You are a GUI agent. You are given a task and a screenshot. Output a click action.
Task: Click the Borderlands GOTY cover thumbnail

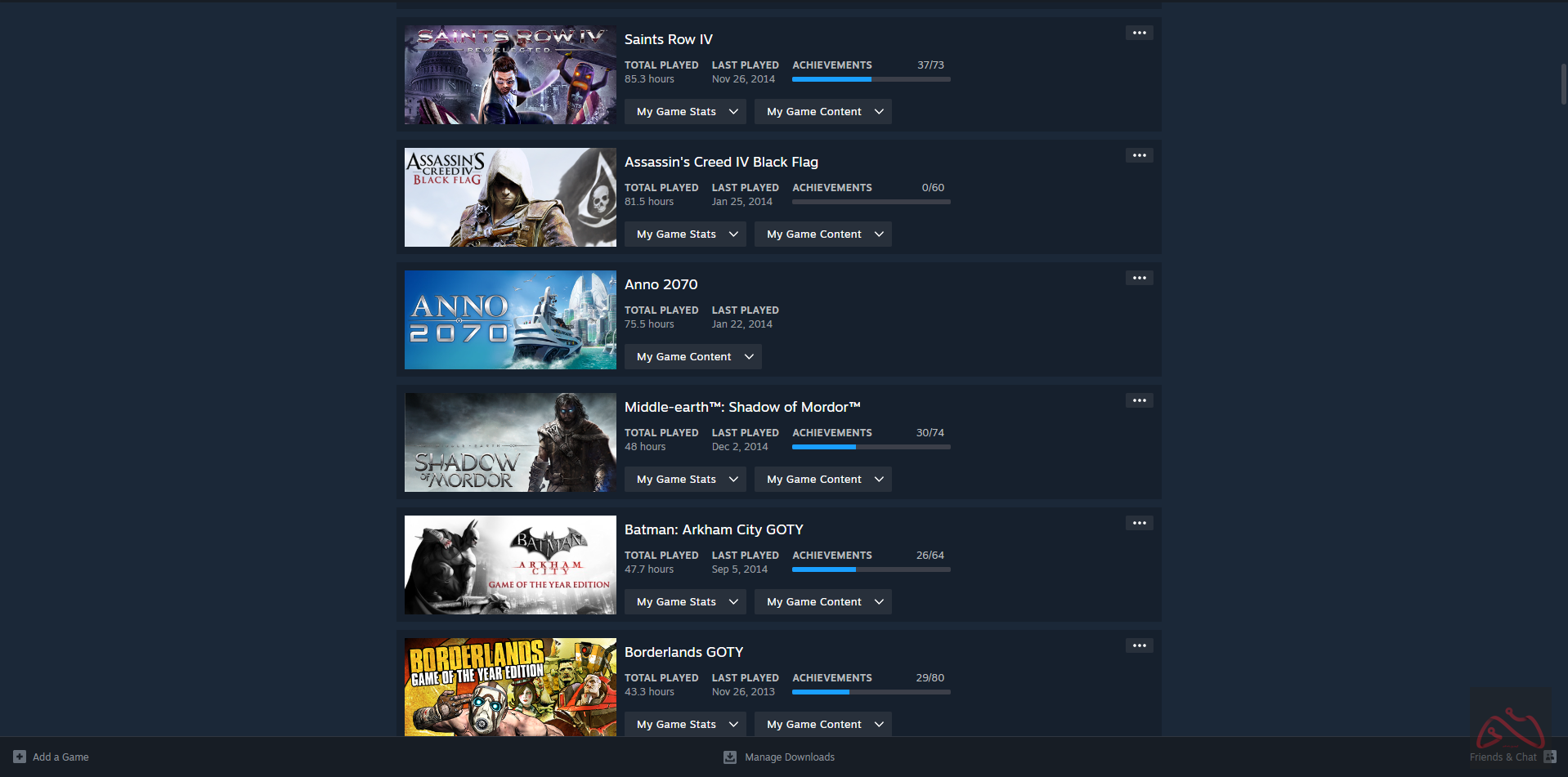[x=510, y=687]
